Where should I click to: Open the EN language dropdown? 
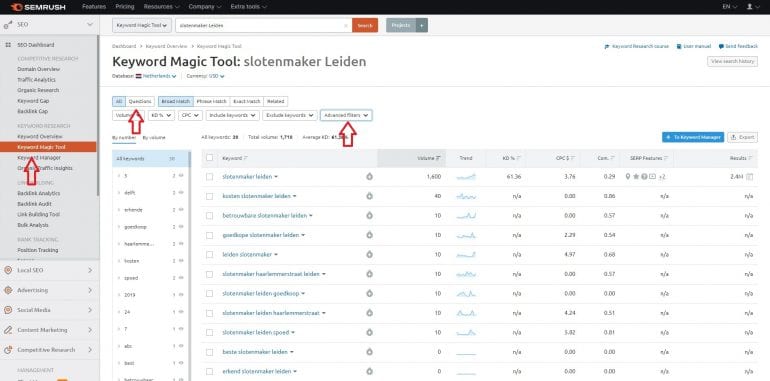point(730,7)
